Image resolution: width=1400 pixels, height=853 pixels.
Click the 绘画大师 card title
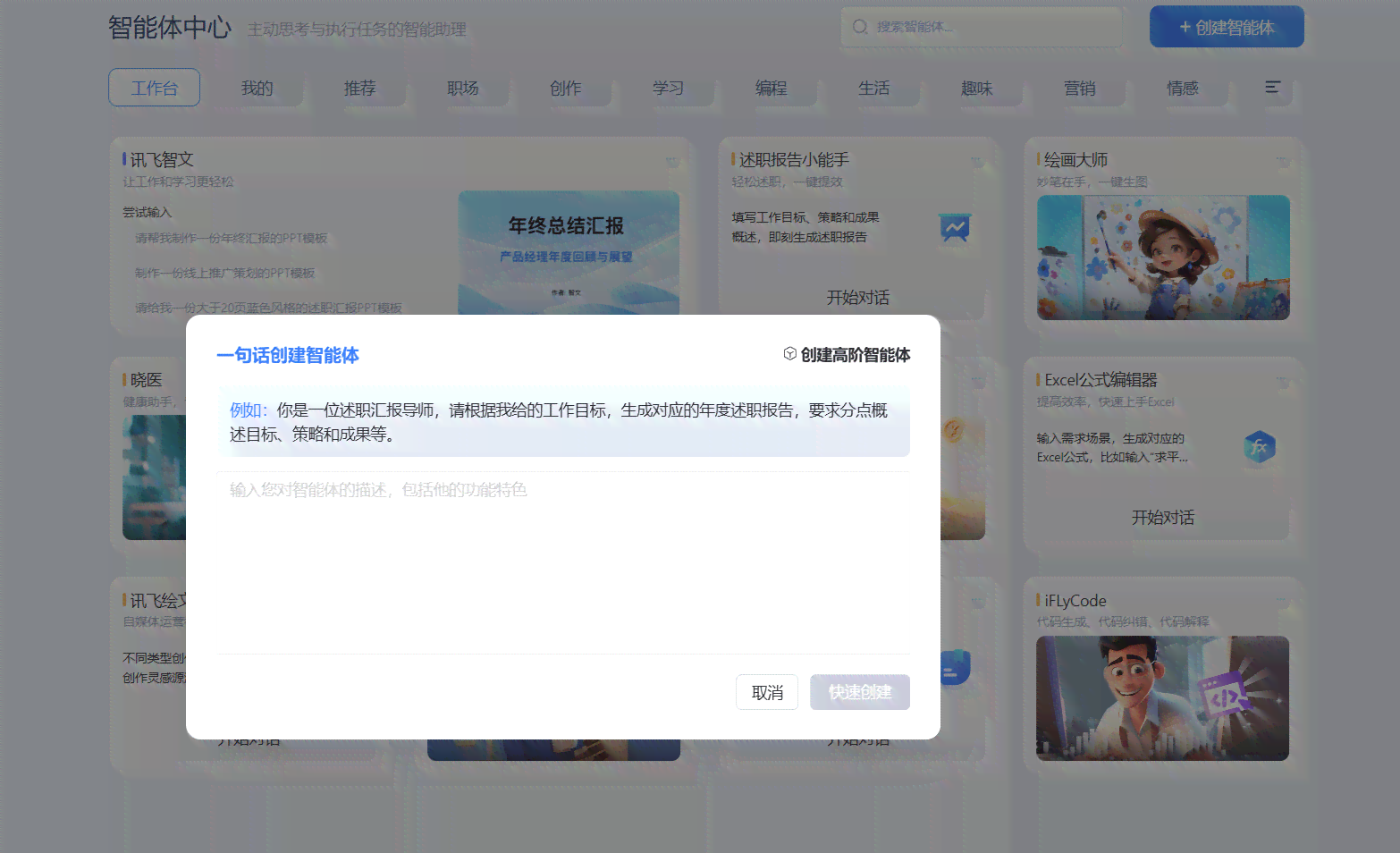pyautogui.click(x=1075, y=159)
